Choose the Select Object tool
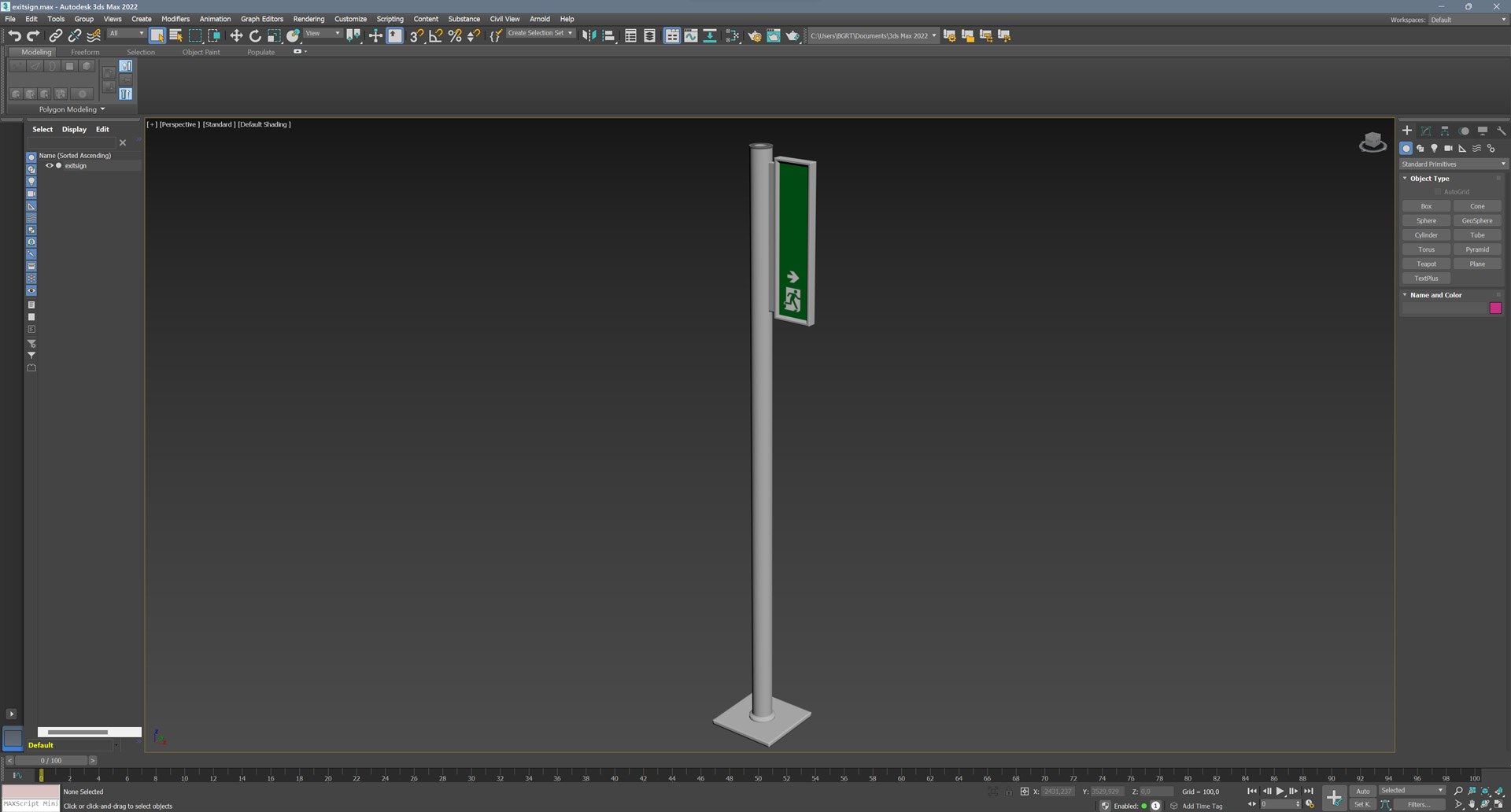This screenshot has width=1511, height=812. coord(157,35)
